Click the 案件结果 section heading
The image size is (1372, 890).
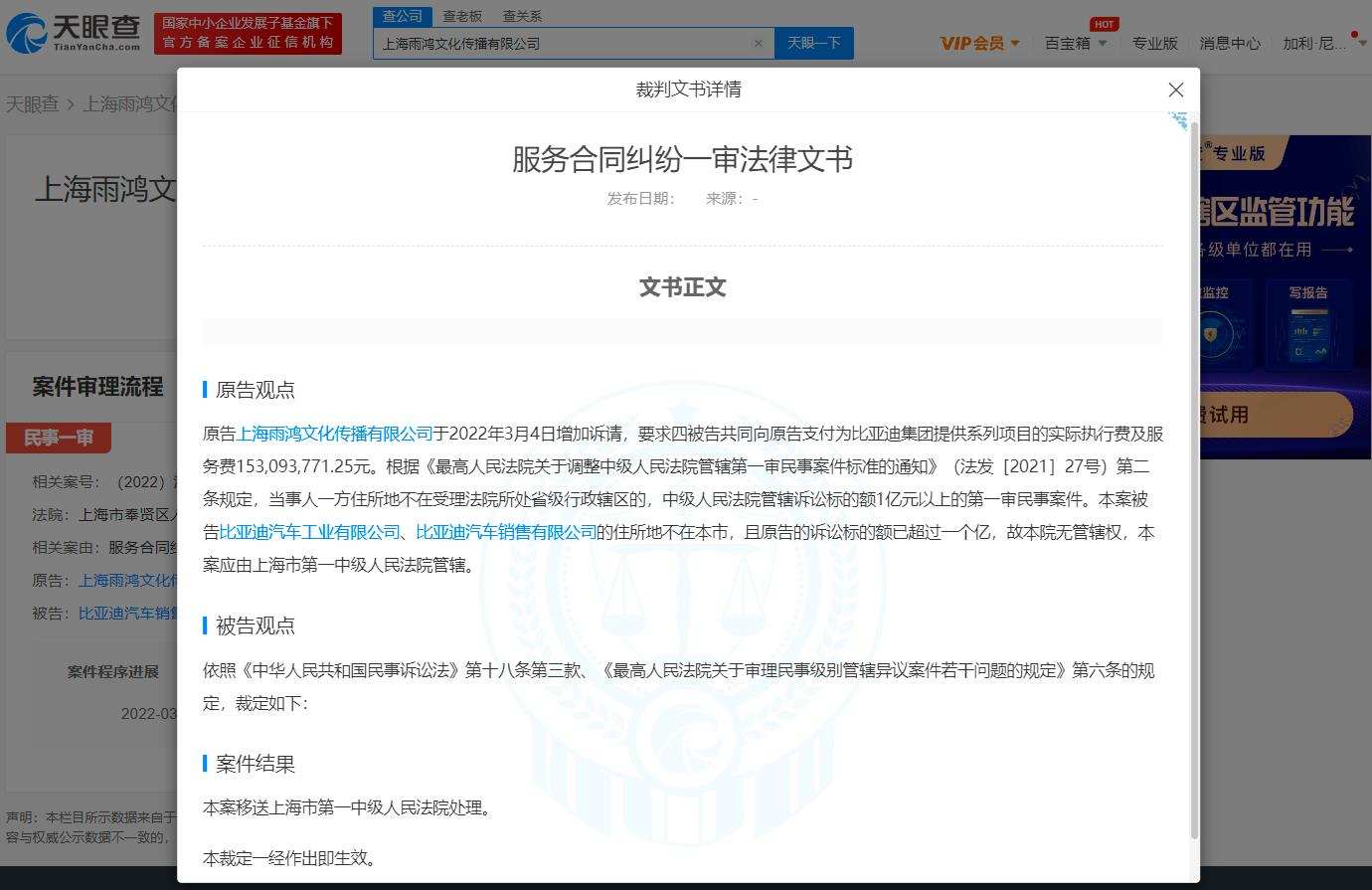point(255,764)
